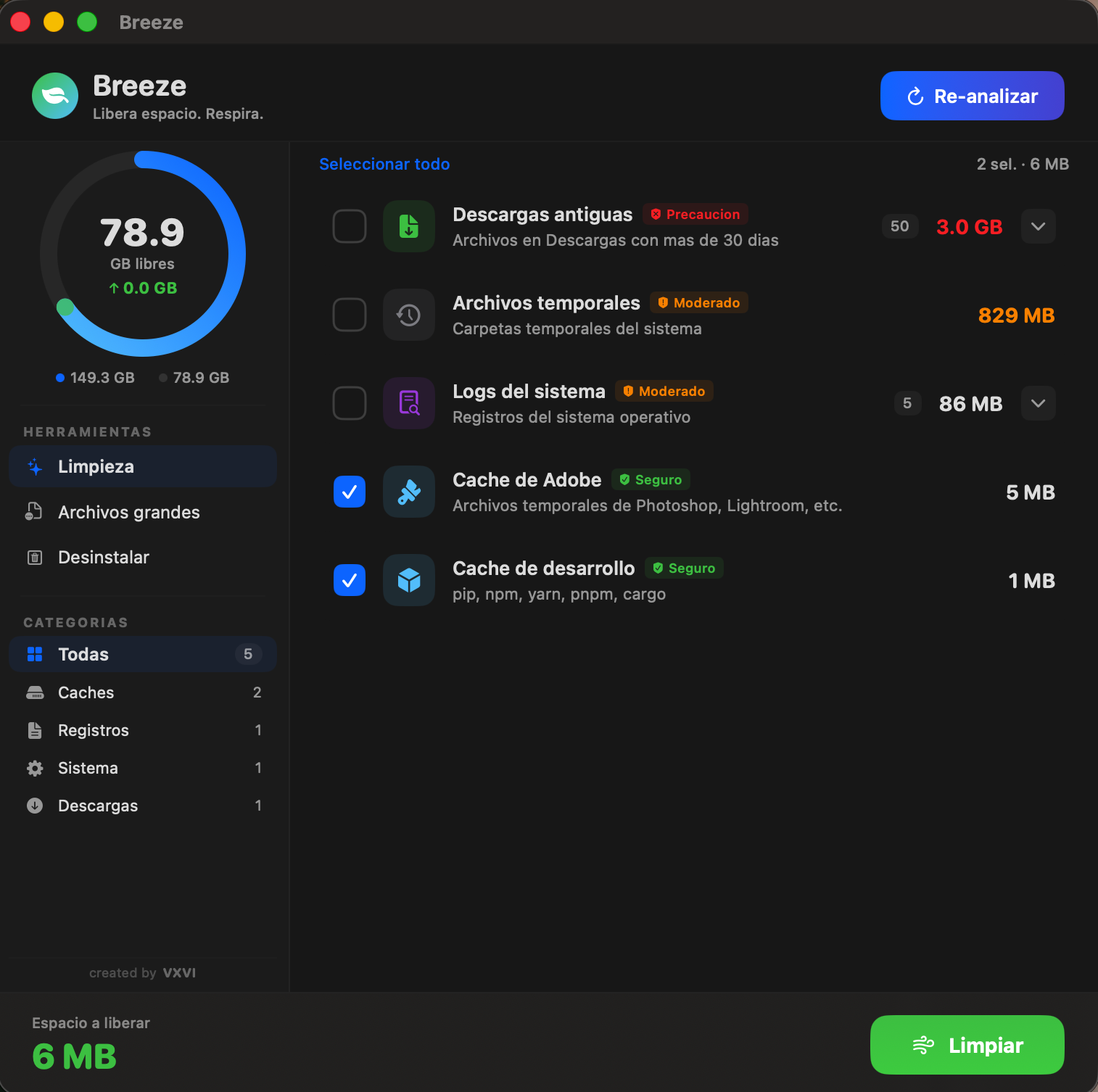The image size is (1098, 1092).
Task: Click the Moderado badge on Archivos temporales
Action: point(699,303)
